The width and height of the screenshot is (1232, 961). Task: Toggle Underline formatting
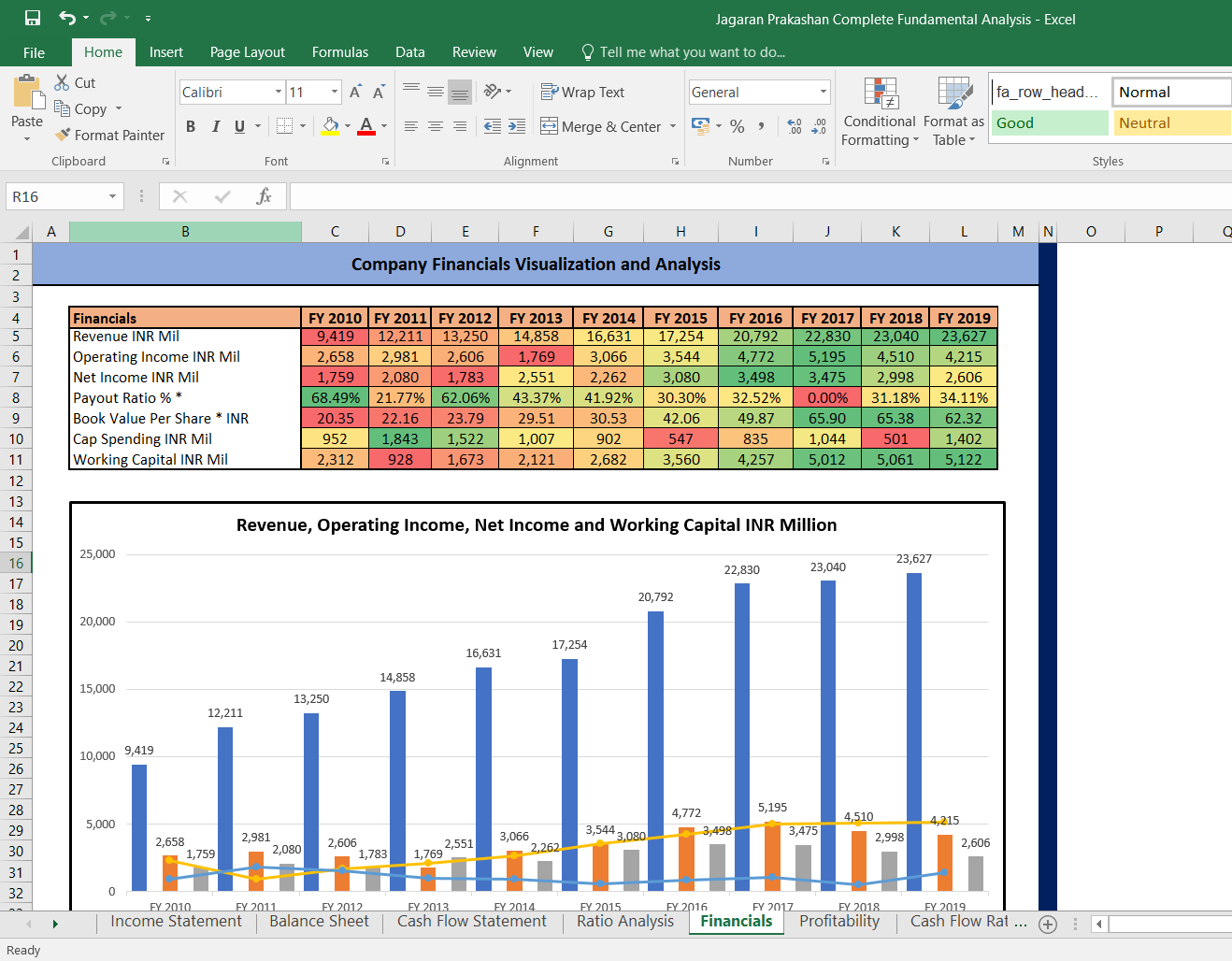click(239, 126)
